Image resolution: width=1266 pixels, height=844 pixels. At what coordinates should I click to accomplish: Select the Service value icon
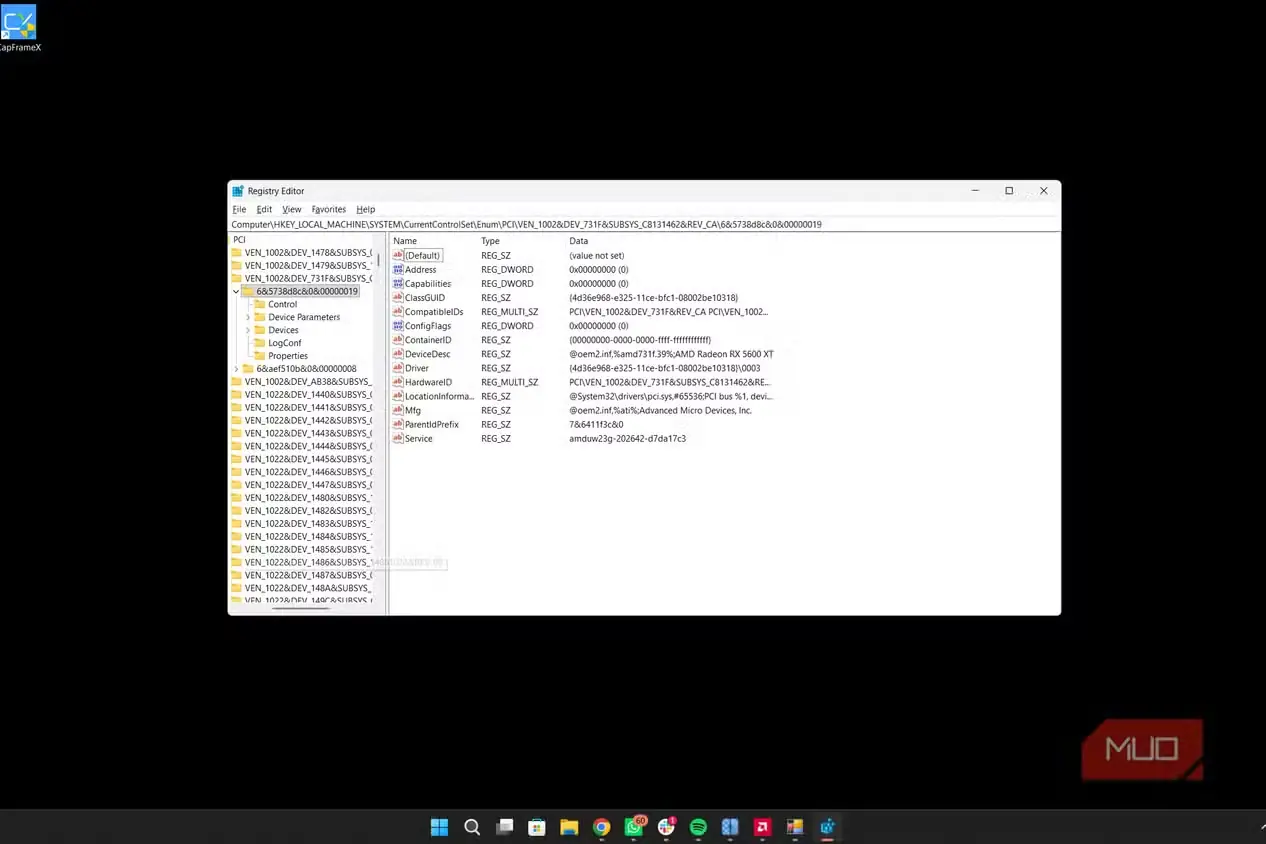pyautogui.click(x=398, y=438)
